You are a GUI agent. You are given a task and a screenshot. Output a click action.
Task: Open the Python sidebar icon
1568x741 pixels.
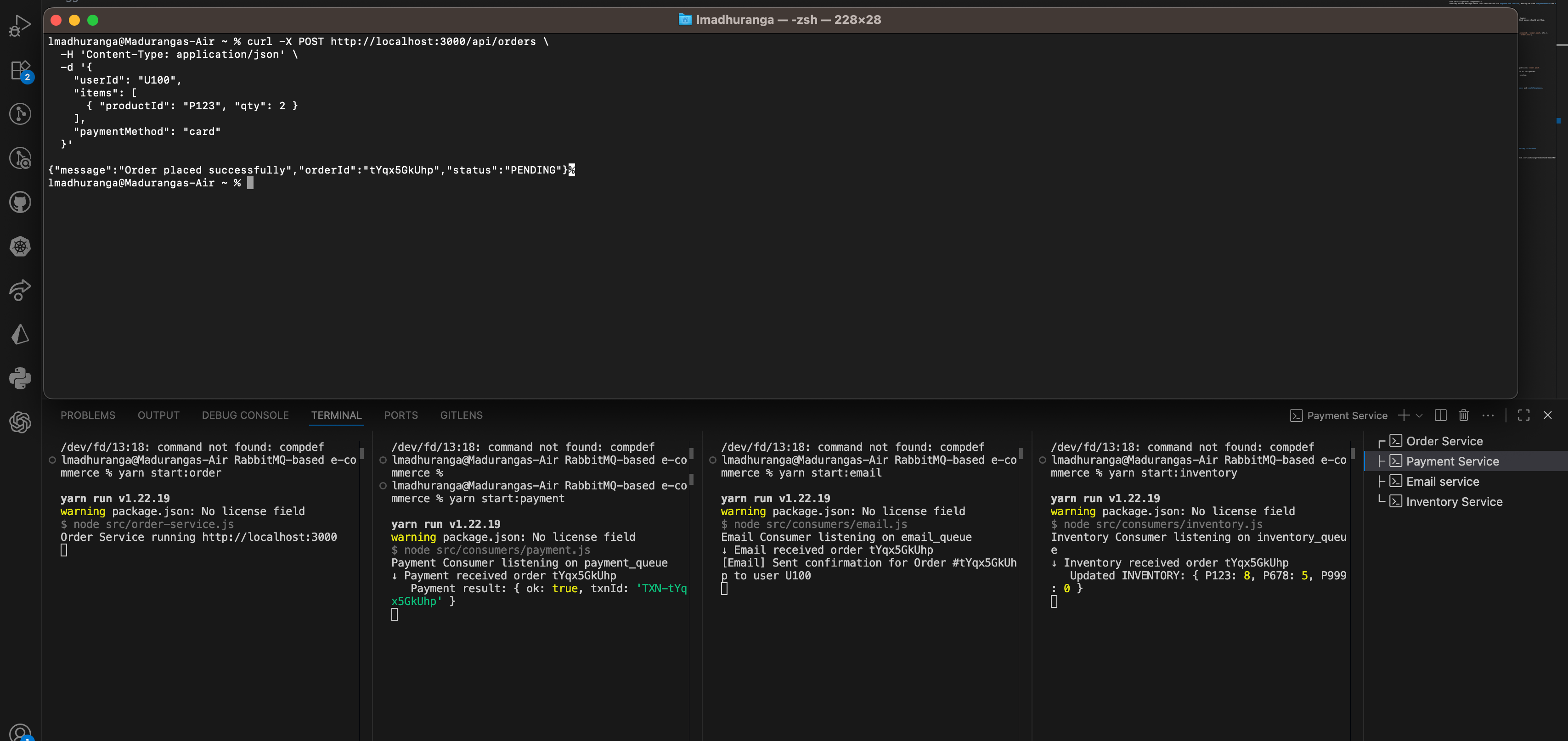(20, 378)
